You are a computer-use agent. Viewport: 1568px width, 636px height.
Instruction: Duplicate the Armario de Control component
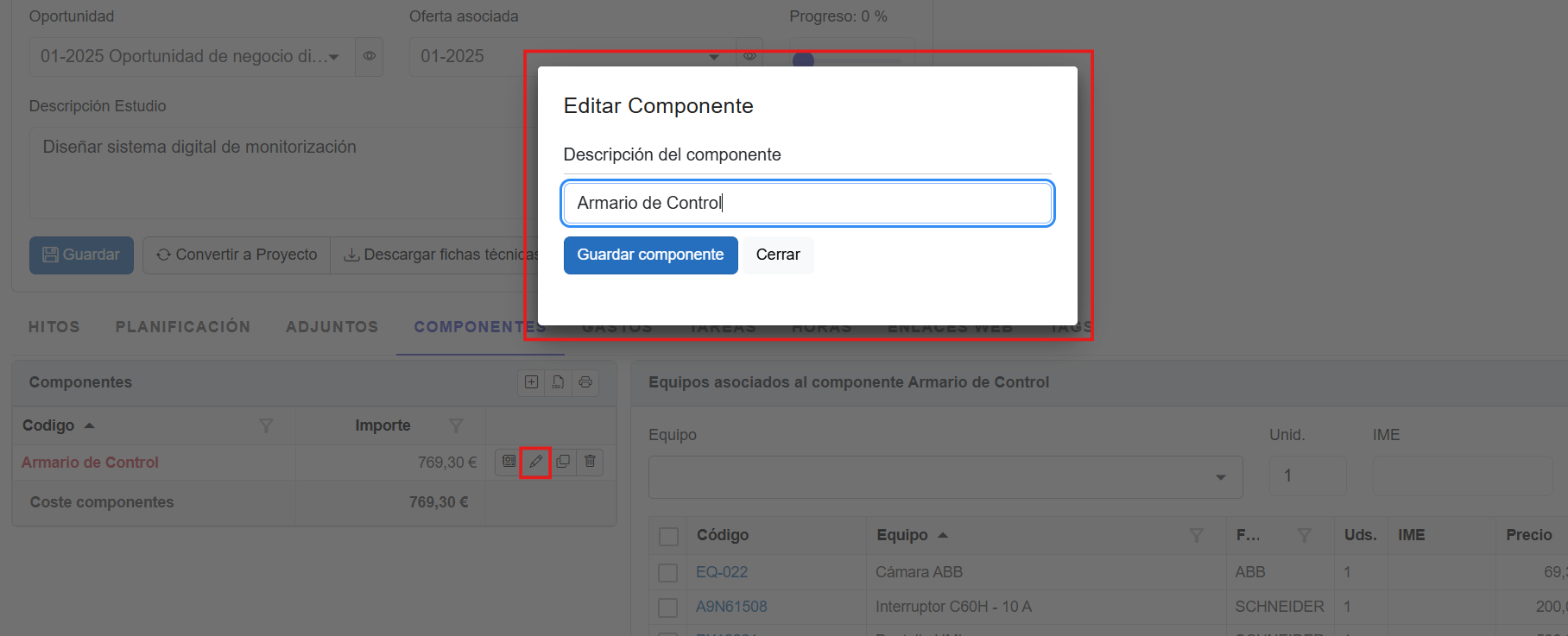click(x=563, y=462)
